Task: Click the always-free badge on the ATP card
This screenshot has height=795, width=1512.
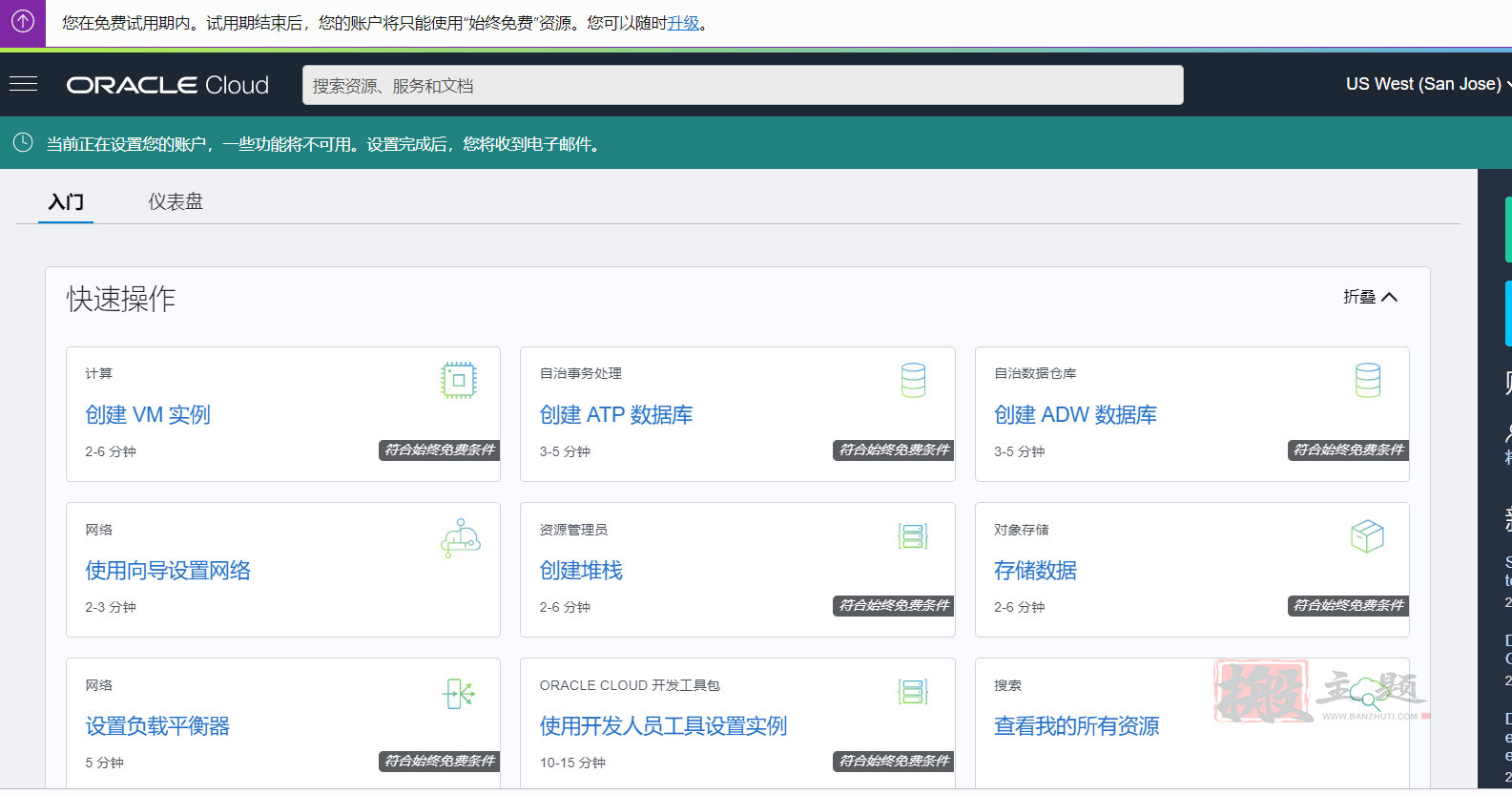Action: pos(894,450)
